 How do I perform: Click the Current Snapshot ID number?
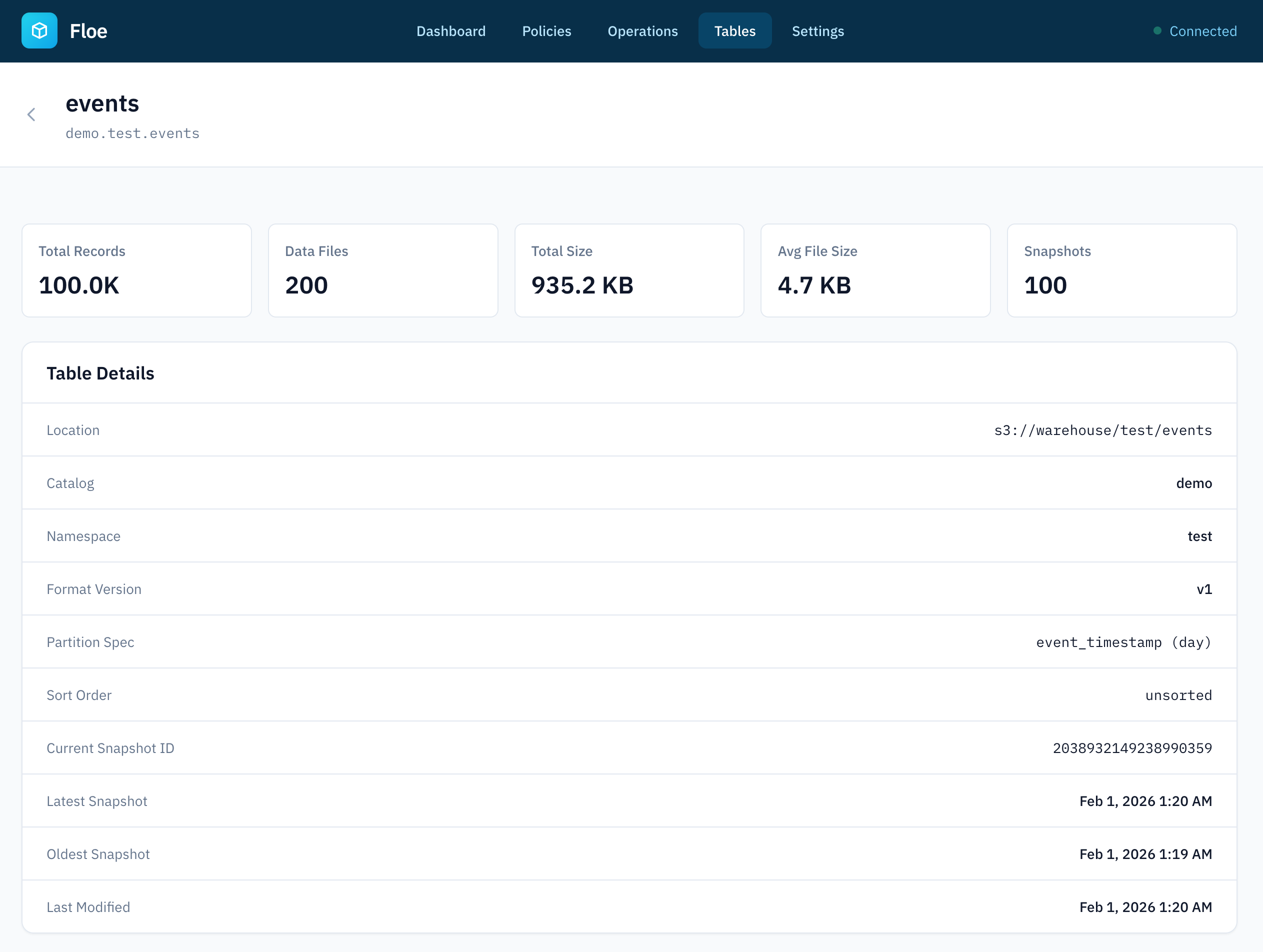click(1131, 748)
